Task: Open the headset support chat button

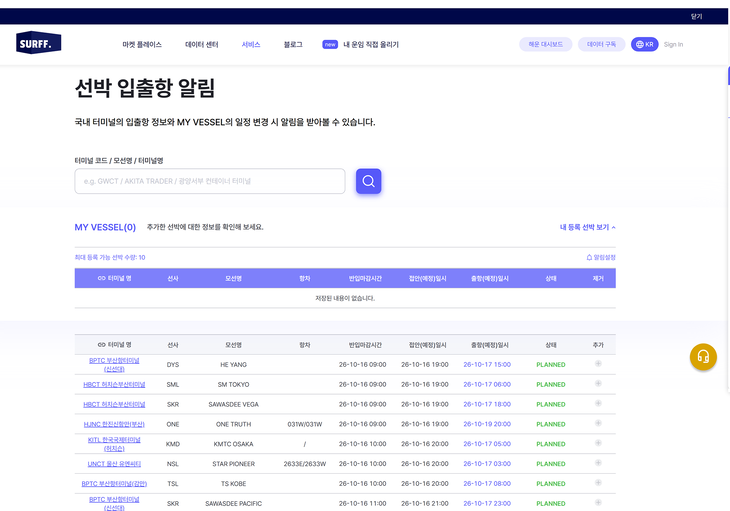Action: [703, 357]
